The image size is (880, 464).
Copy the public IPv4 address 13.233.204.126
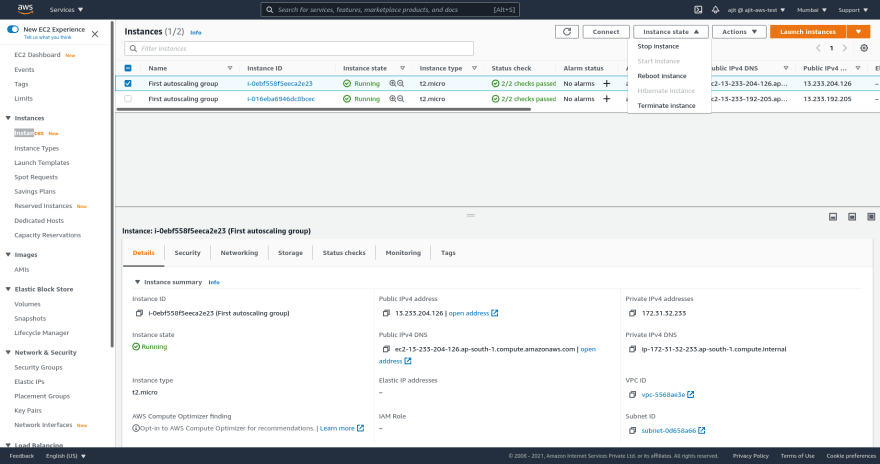click(x=386, y=313)
